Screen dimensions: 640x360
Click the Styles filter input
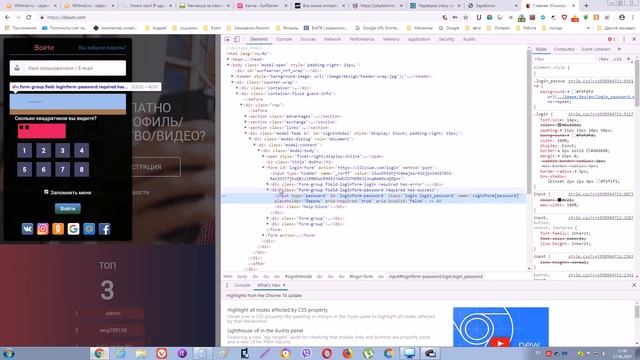[564, 59]
